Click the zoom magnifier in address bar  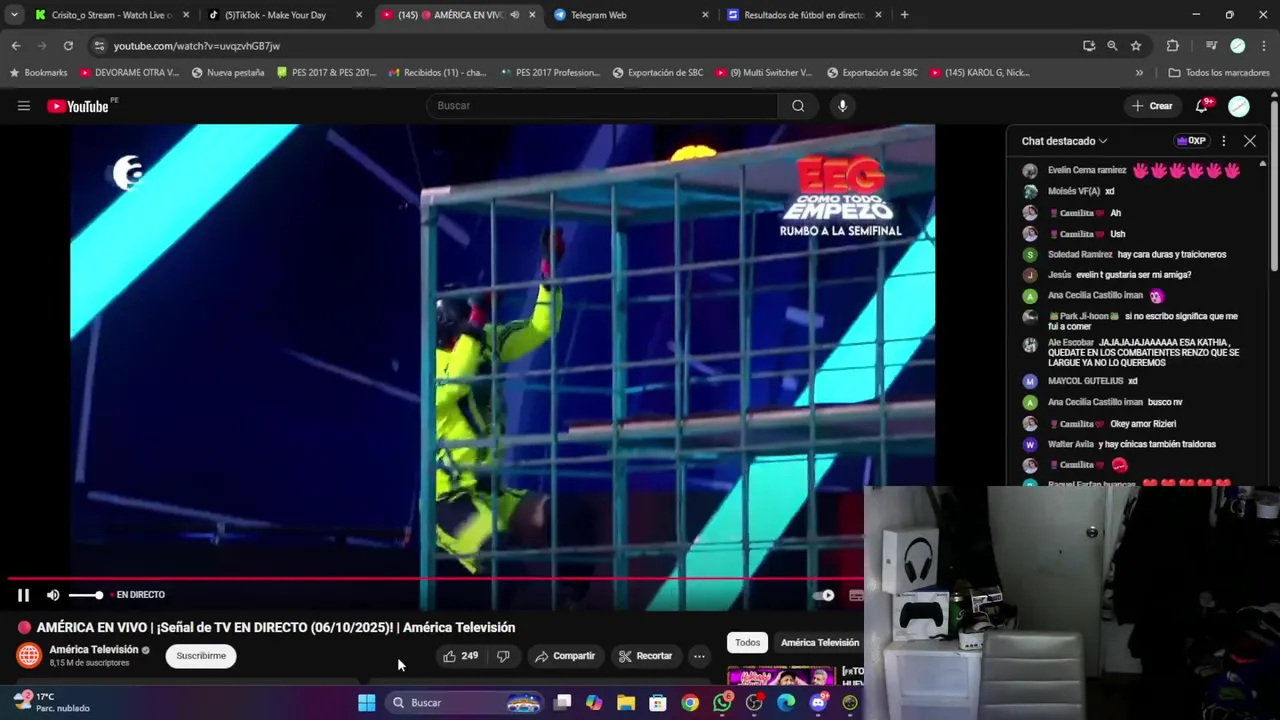pos(1112,46)
